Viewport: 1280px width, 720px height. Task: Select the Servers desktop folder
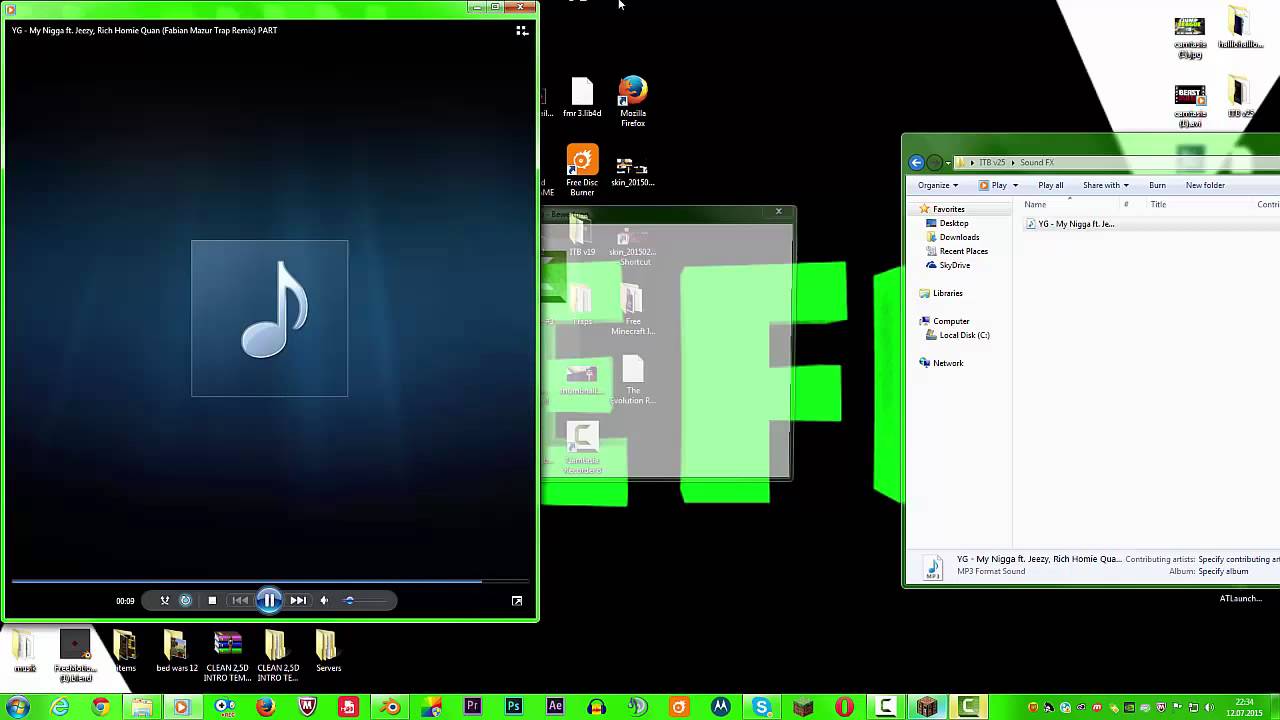click(x=328, y=652)
